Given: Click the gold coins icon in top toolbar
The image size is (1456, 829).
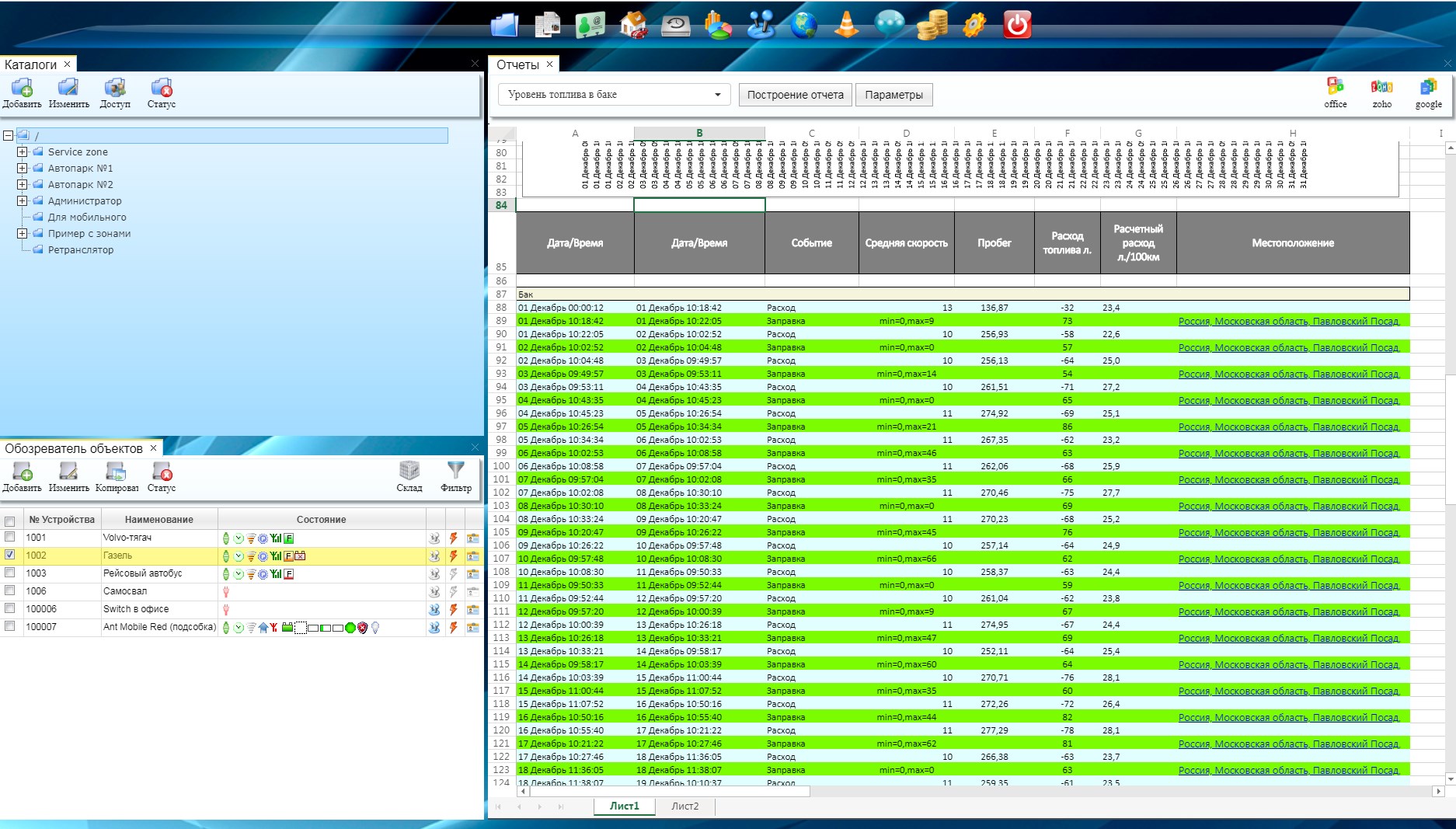Looking at the screenshot, I should [x=932, y=25].
